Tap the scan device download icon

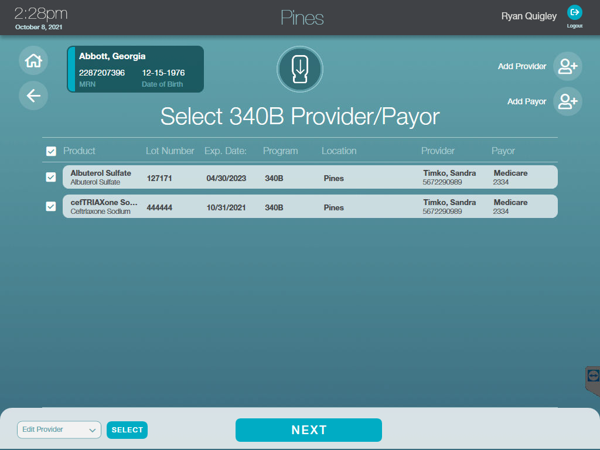[300, 69]
